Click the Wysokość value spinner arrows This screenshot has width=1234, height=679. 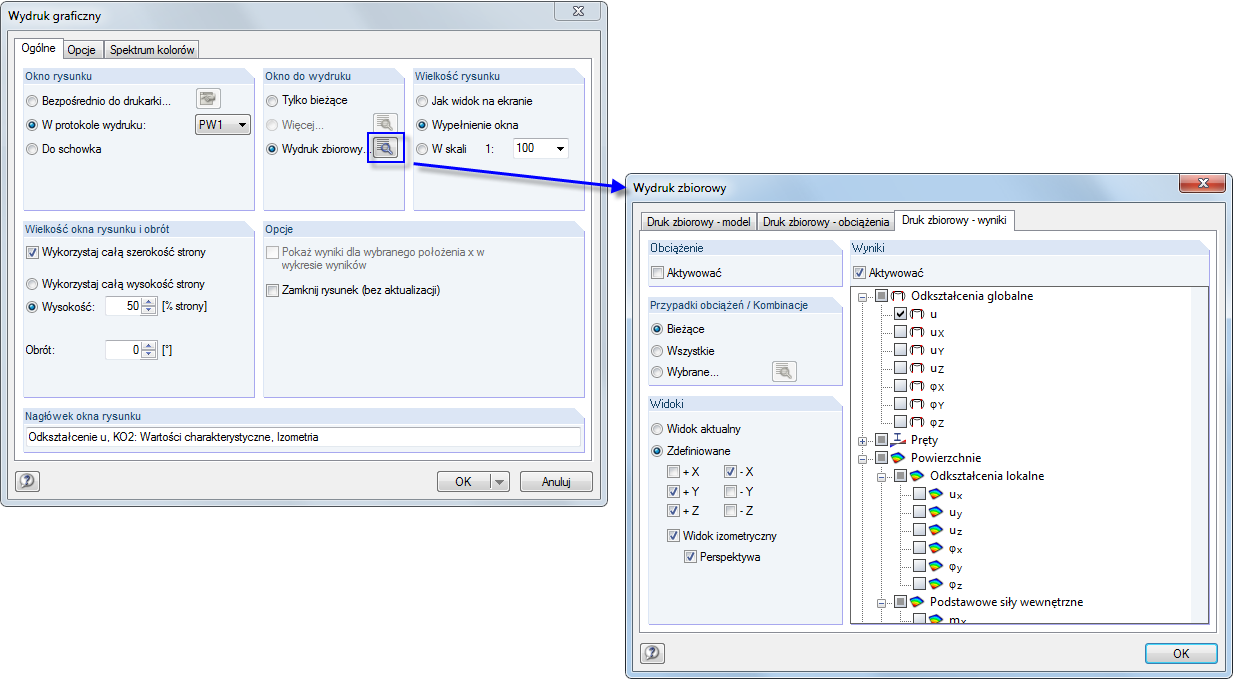pos(149,306)
